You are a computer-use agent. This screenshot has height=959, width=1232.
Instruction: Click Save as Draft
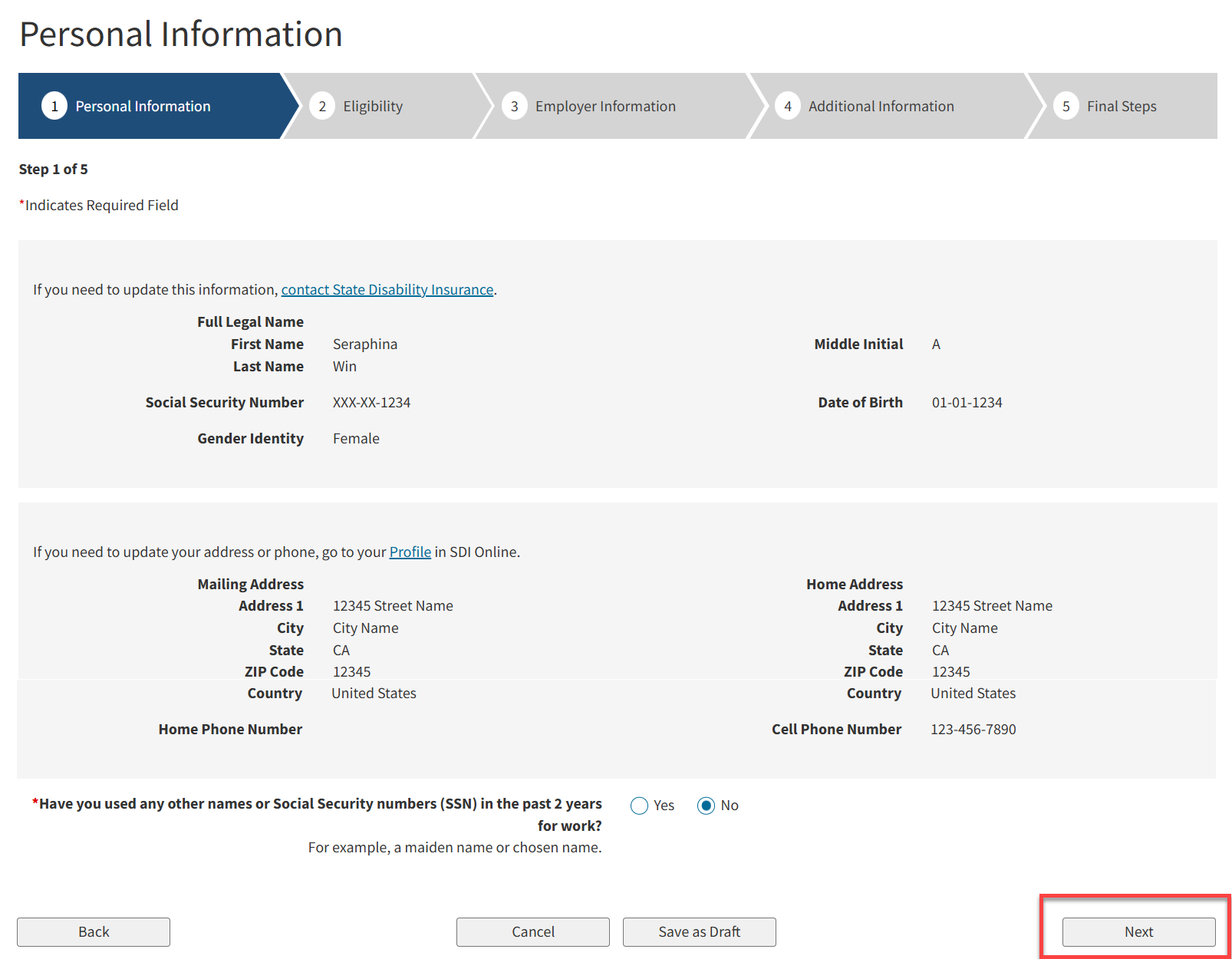(699, 931)
